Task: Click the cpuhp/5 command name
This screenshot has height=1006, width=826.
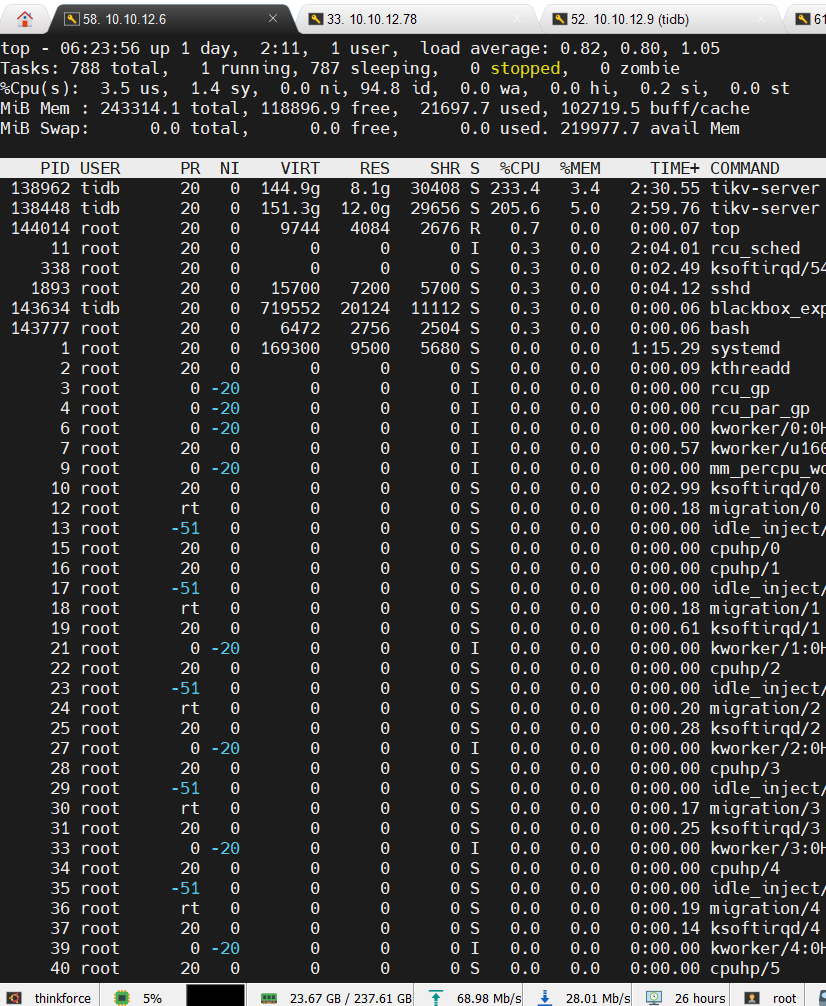Action: 744,969
